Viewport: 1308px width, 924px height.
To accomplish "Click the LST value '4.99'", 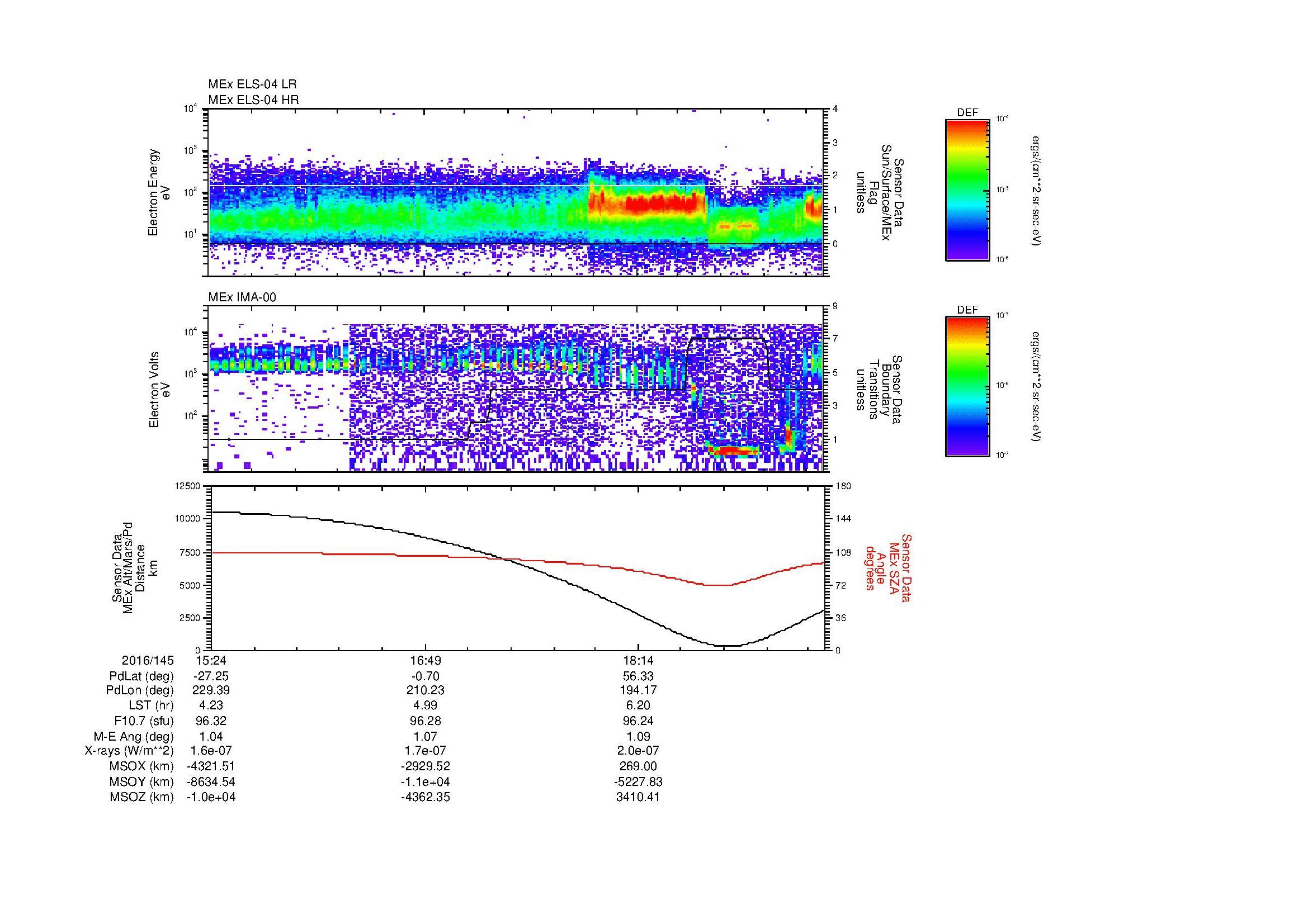I will (425, 705).
